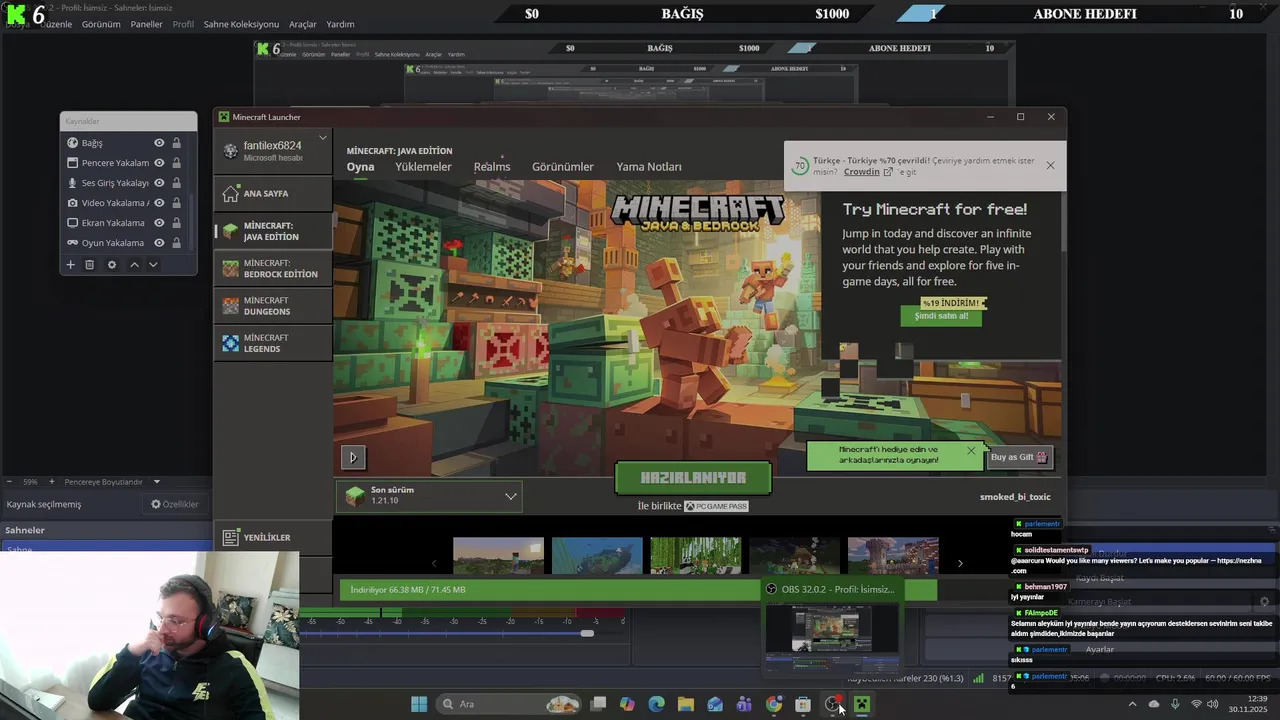Click HAZIRLANIYOR play button

693,478
